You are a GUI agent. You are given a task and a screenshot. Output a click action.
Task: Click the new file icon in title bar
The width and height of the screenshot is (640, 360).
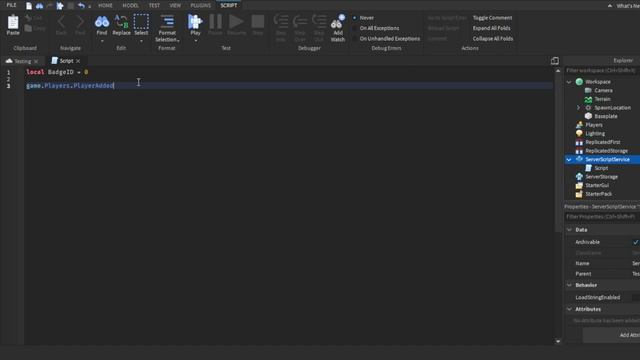(x=29, y=6)
